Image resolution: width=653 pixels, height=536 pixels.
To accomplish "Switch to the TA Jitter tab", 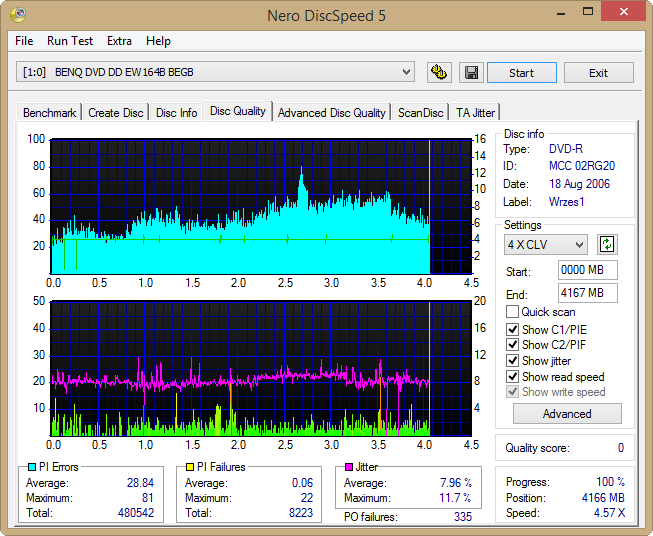I will pyautogui.click(x=475, y=113).
